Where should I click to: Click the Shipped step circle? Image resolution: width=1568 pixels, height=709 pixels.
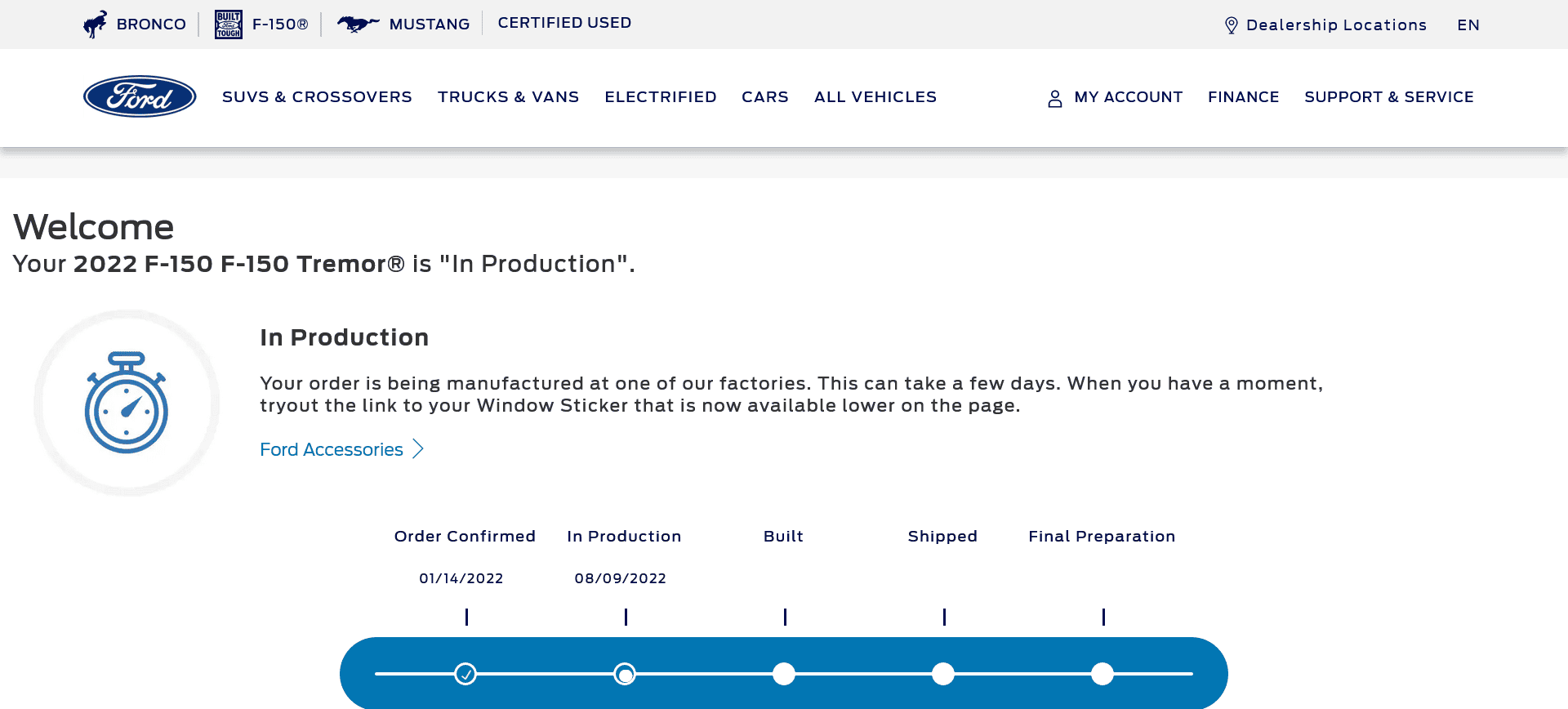coord(943,674)
